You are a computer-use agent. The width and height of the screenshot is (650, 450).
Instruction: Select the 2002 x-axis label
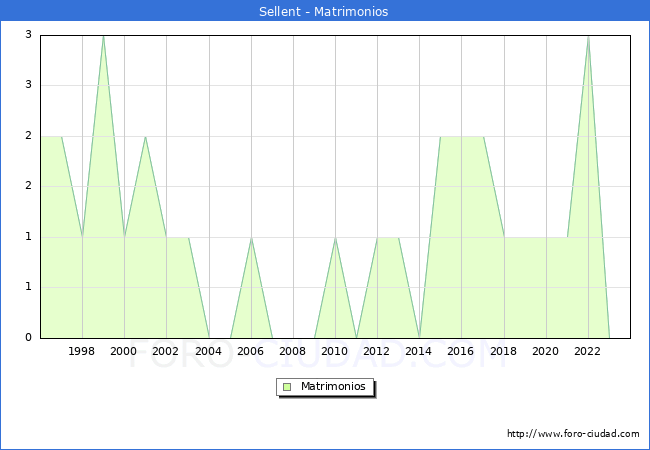click(165, 351)
